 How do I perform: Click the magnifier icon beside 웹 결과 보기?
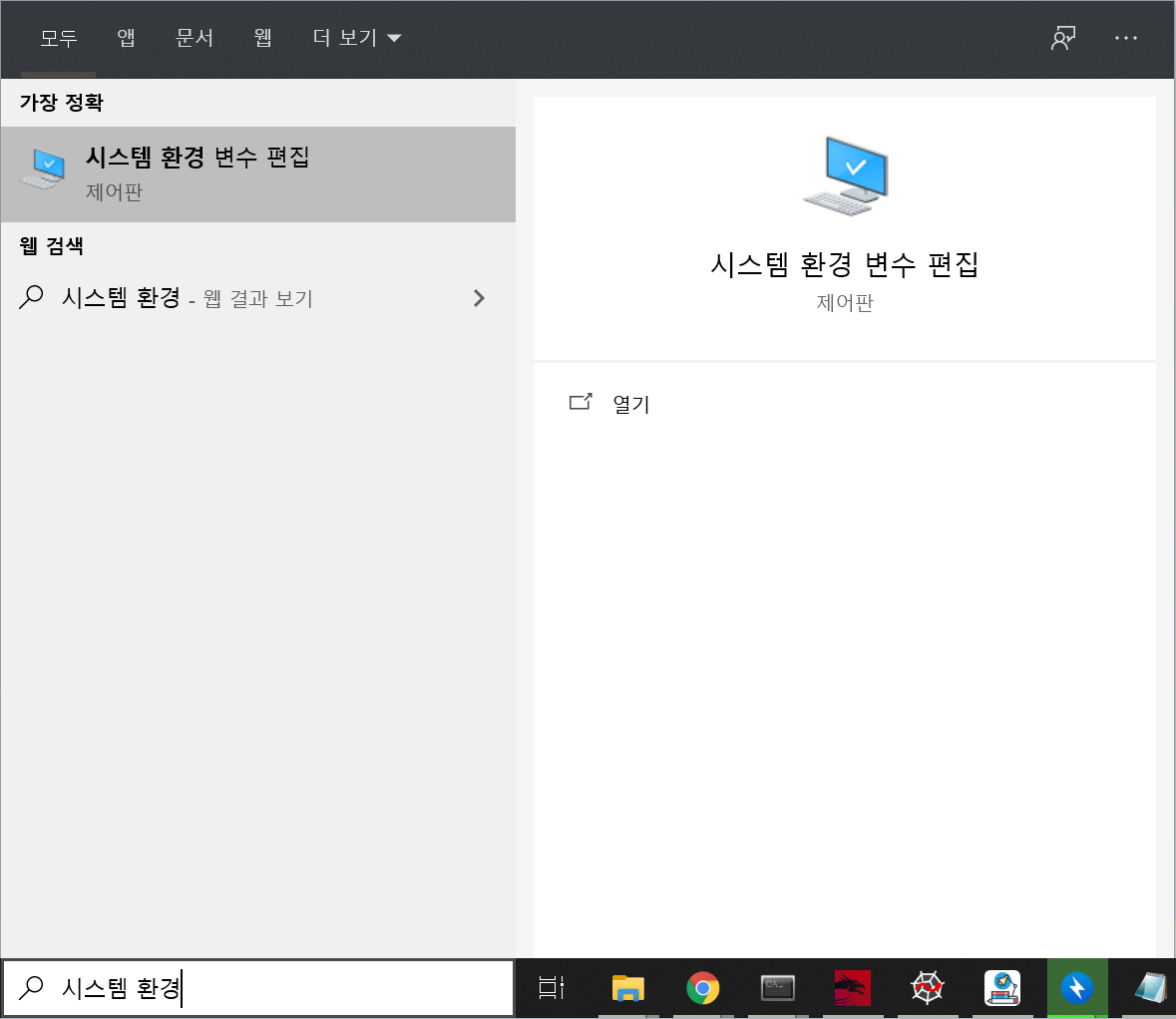(31, 298)
